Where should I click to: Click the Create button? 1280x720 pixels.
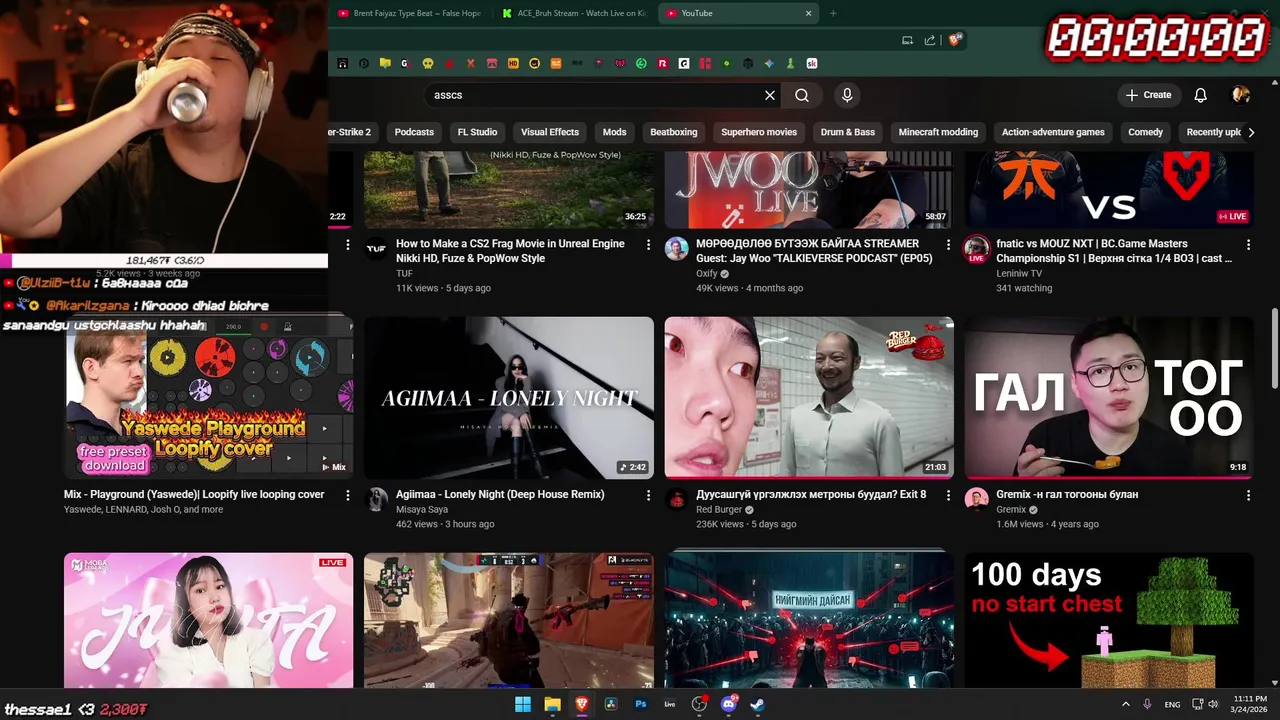point(1148,95)
